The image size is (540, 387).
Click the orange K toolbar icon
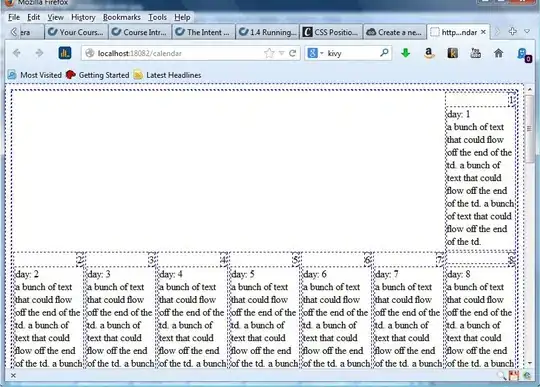[x=453, y=53]
